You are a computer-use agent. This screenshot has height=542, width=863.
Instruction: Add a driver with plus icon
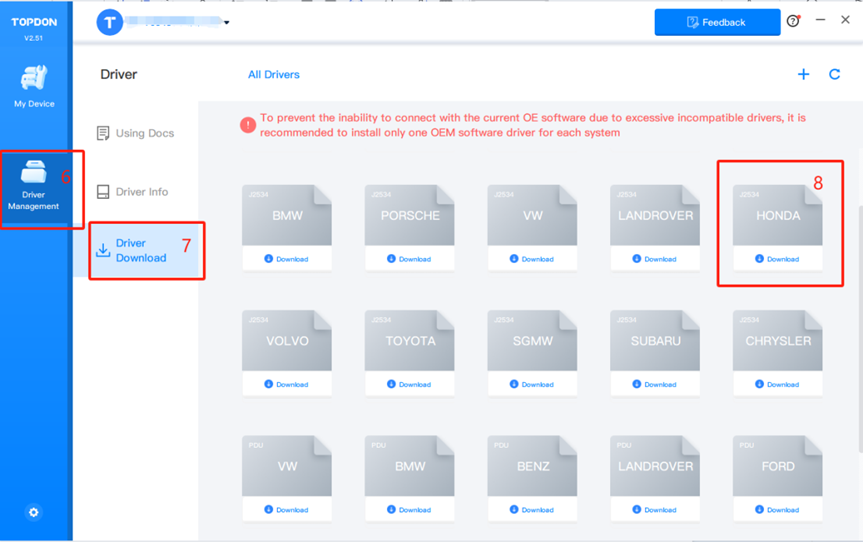coord(804,74)
